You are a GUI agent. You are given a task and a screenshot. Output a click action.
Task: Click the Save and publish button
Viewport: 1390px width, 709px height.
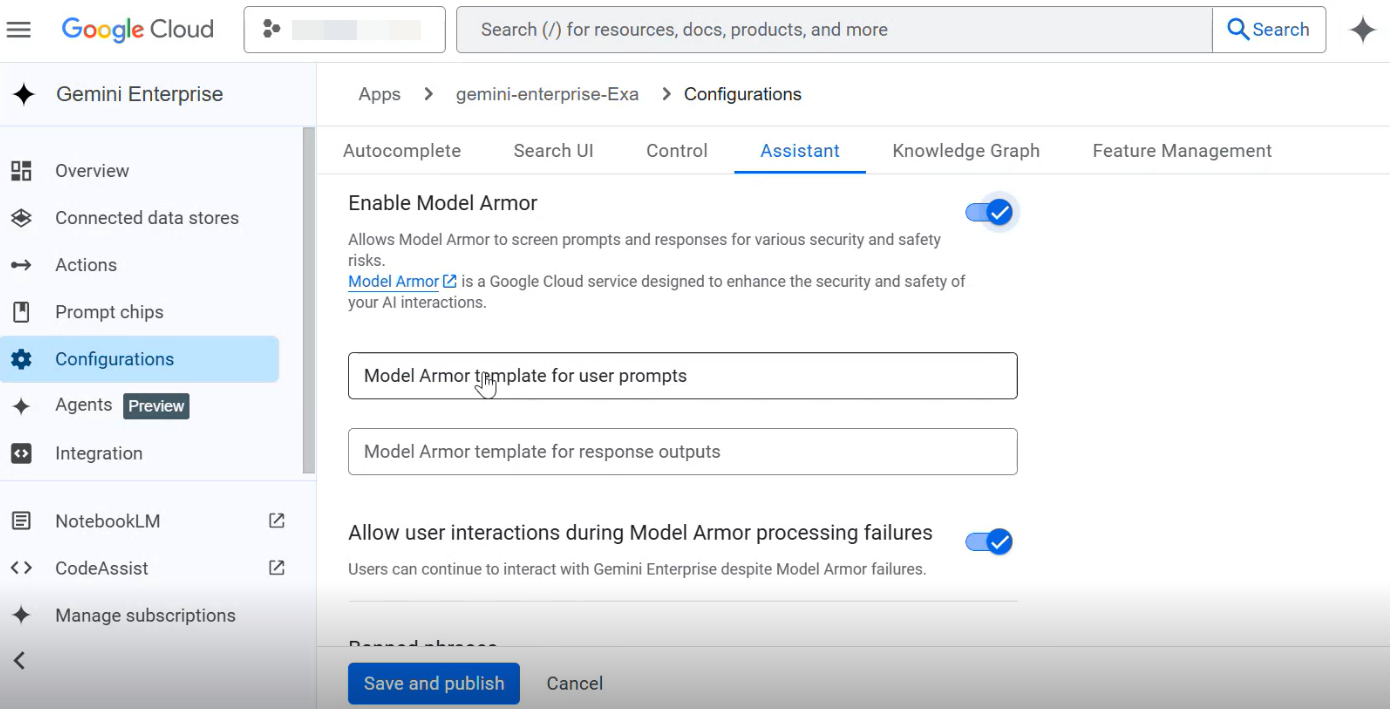point(433,684)
